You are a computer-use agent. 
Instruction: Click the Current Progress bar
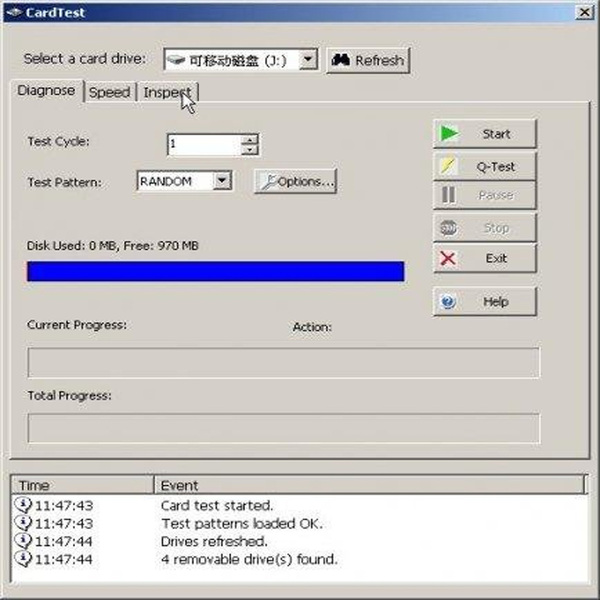284,363
